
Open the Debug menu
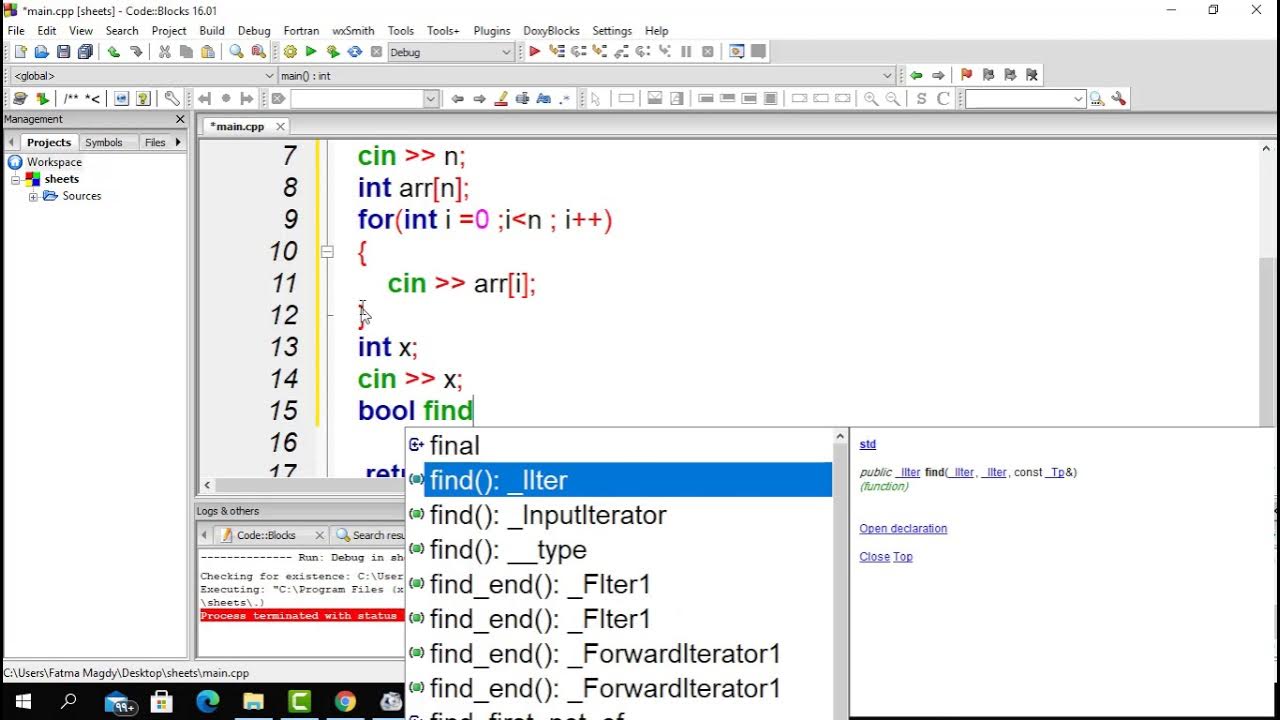click(x=254, y=31)
